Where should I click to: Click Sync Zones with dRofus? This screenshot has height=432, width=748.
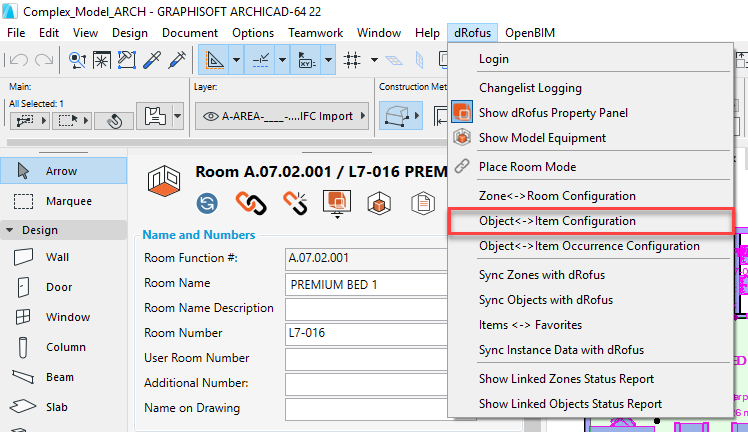[x=541, y=274]
